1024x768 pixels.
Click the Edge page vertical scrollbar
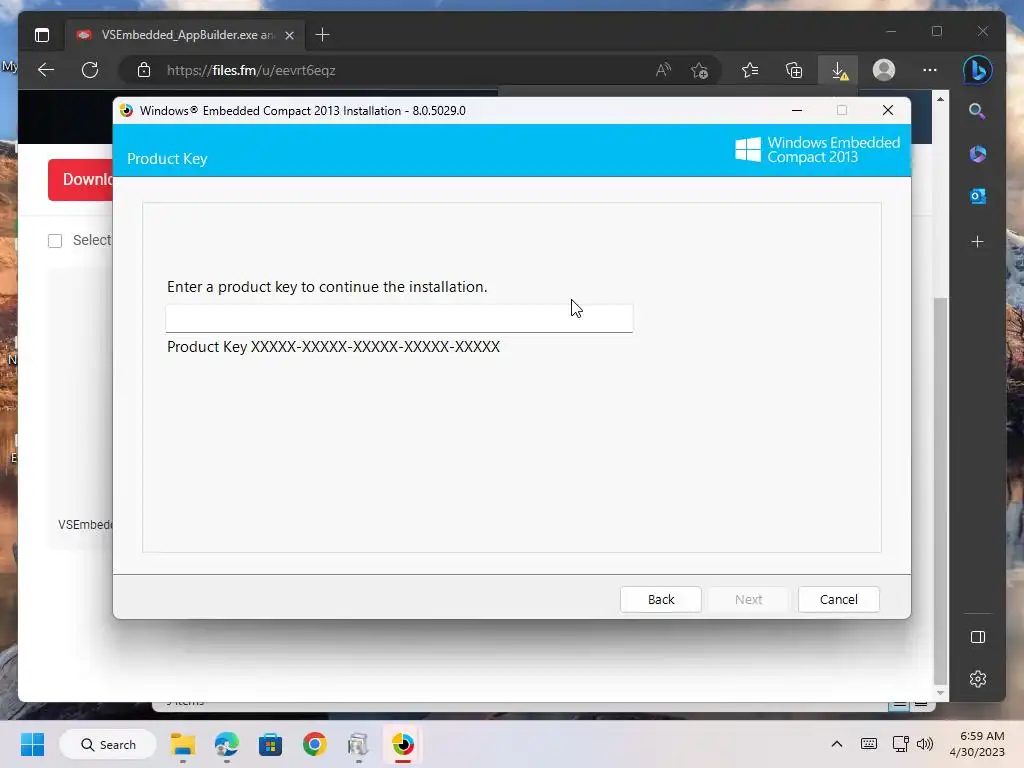(x=940, y=490)
